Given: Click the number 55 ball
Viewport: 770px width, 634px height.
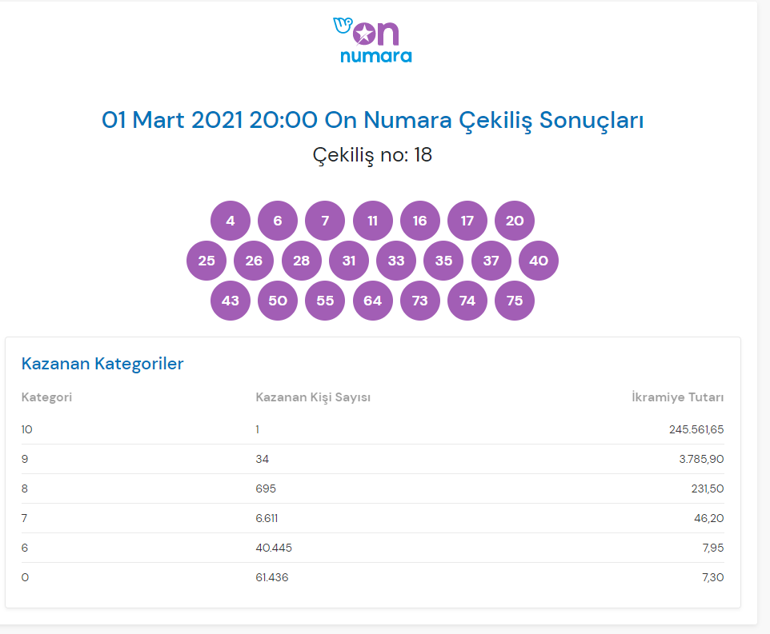Looking at the screenshot, I should 325,301.
